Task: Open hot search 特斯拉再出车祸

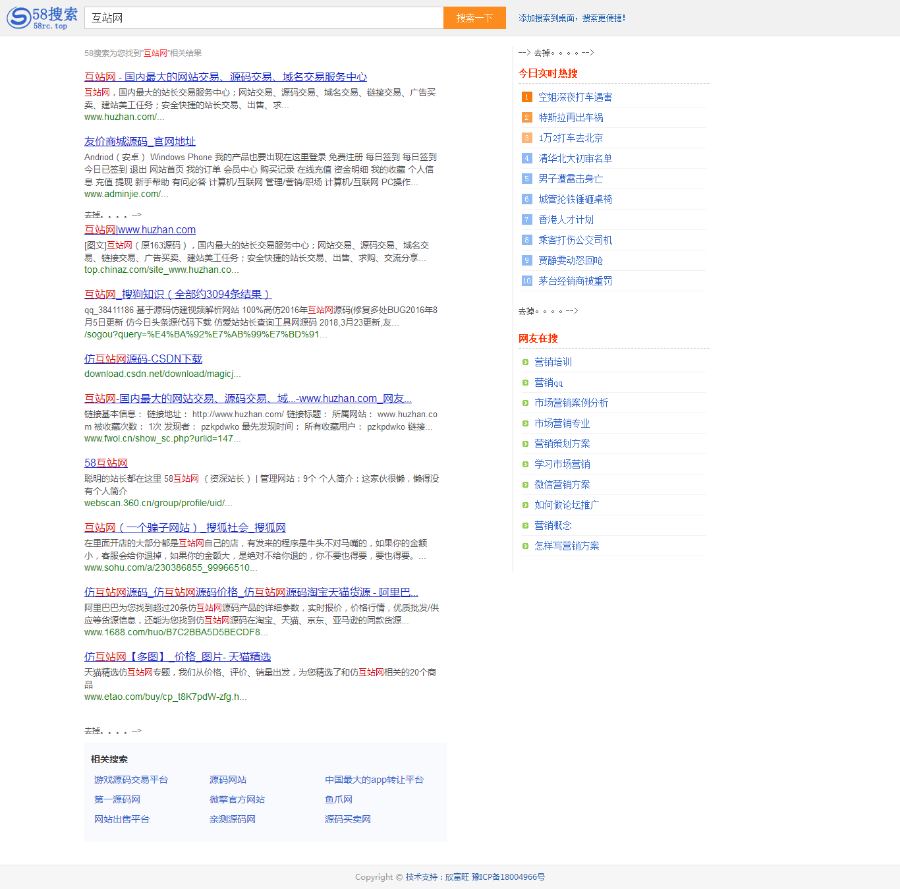Action: point(571,118)
